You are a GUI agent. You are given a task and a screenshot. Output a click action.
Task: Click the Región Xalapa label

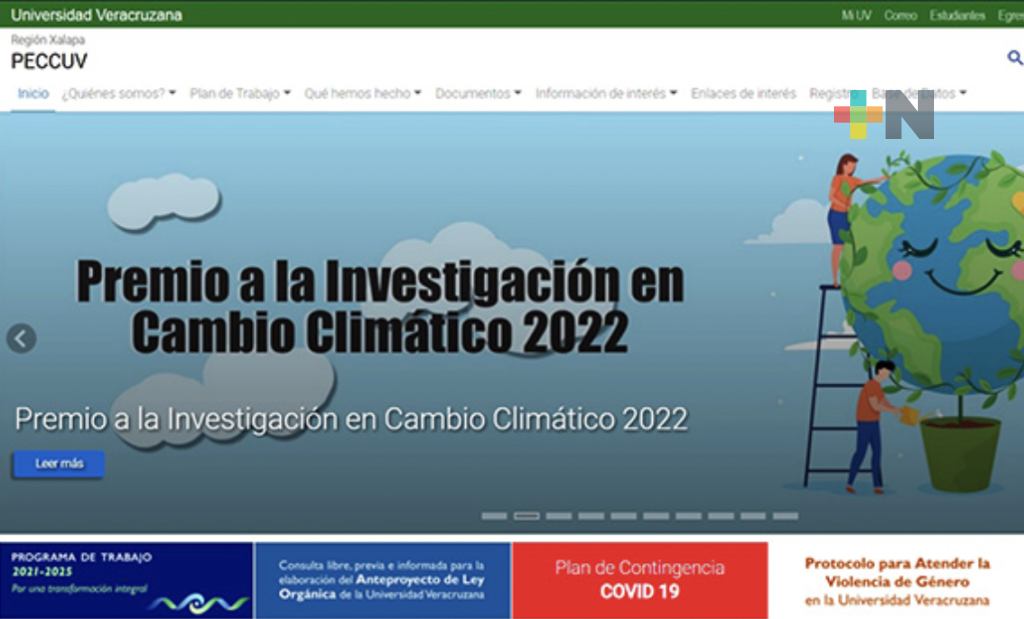(48, 40)
